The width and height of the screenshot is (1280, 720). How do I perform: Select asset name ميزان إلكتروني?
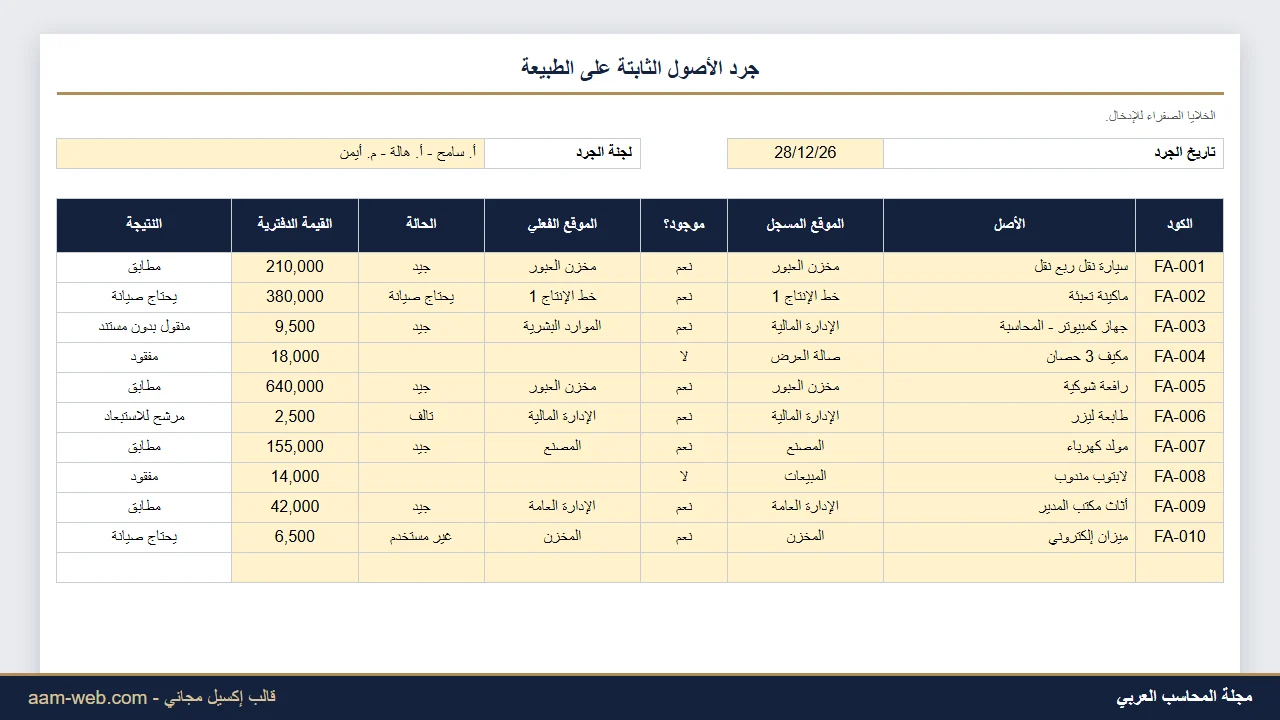(1009, 537)
